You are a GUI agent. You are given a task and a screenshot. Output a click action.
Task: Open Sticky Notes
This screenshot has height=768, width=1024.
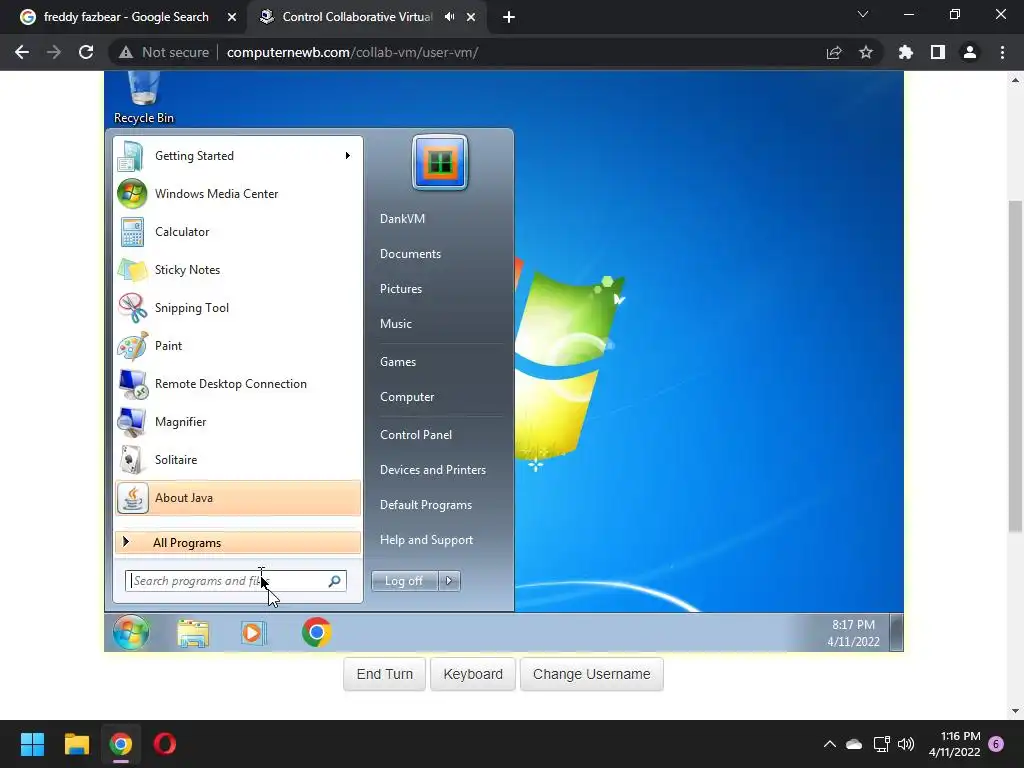tap(238, 270)
